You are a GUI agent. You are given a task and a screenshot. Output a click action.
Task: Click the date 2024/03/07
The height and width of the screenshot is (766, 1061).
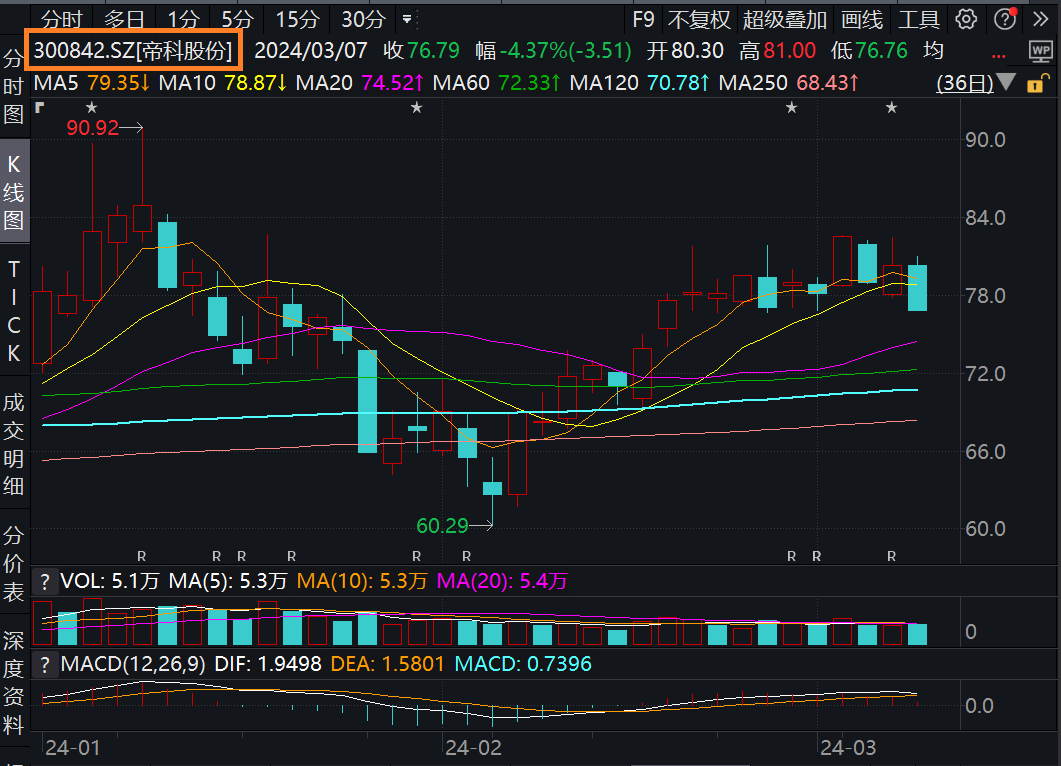tap(311, 51)
